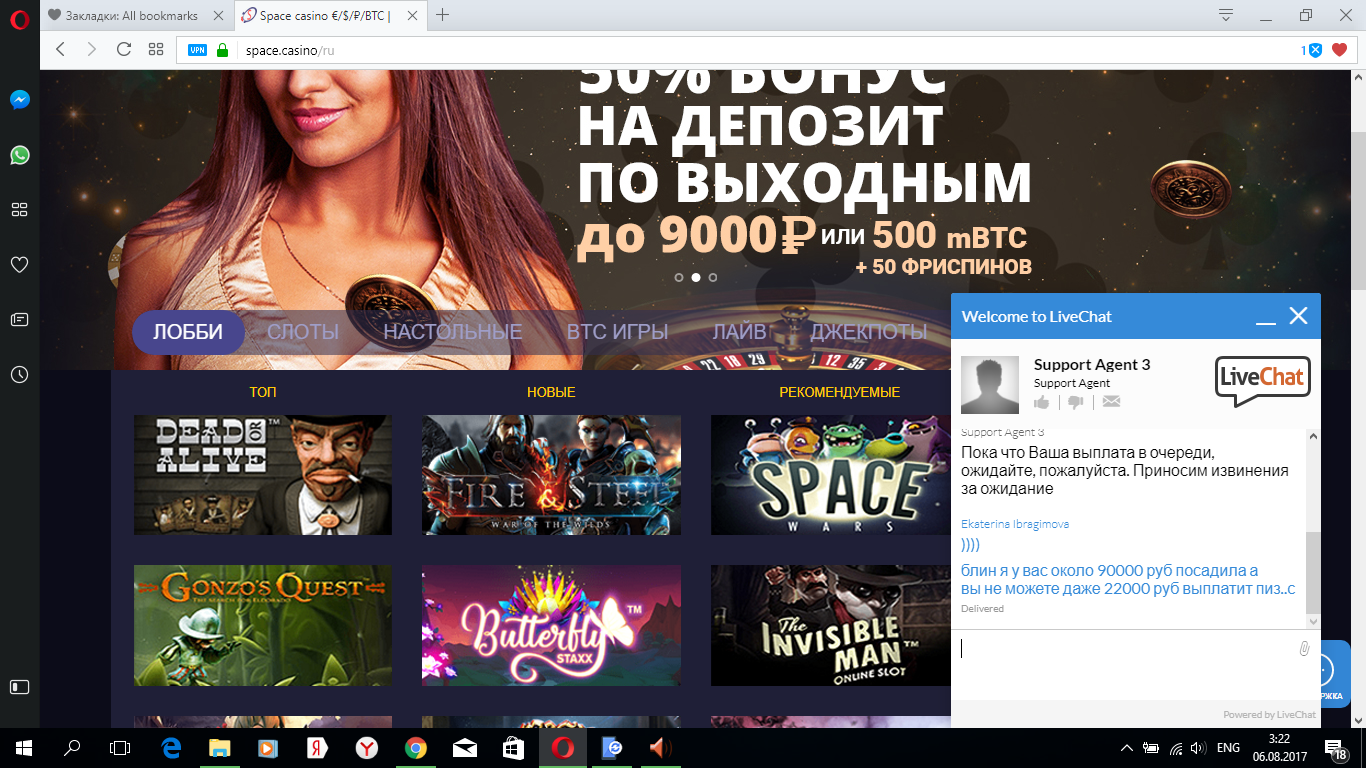Viewport: 1366px width, 768px height.
Task: Open Personal News in sidebar
Action: pyautogui.click(x=19, y=320)
